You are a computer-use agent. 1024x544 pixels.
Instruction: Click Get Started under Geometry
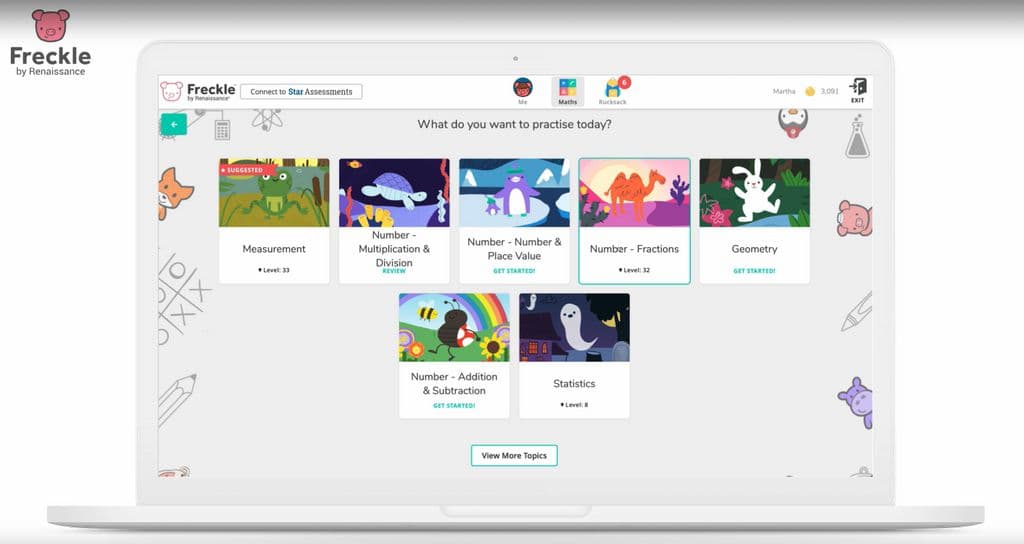(x=754, y=270)
